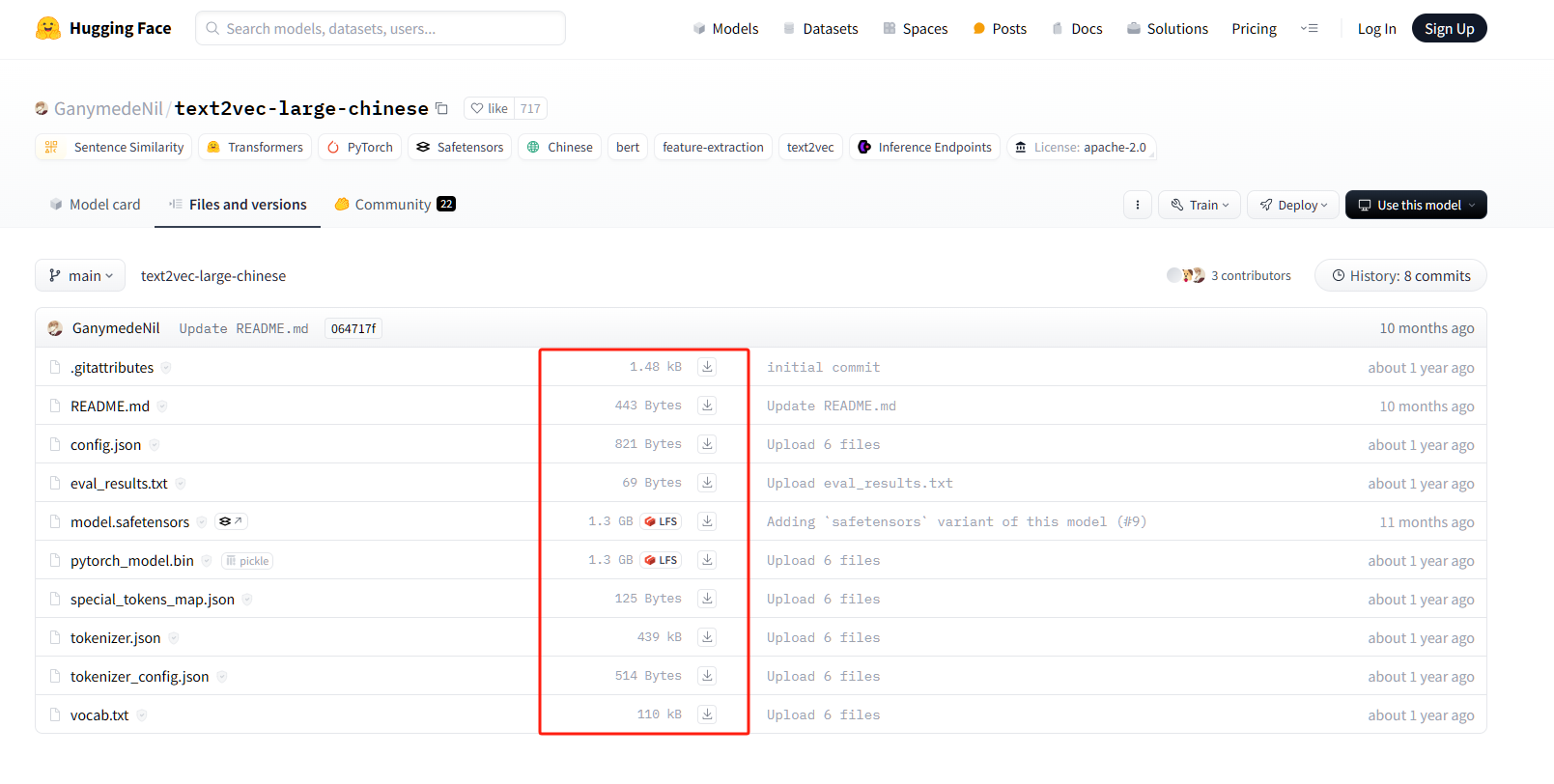The width and height of the screenshot is (1554, 784).
Task: Click GanymedeNil avatar in the commit row
Action: [x=55, y=328]
